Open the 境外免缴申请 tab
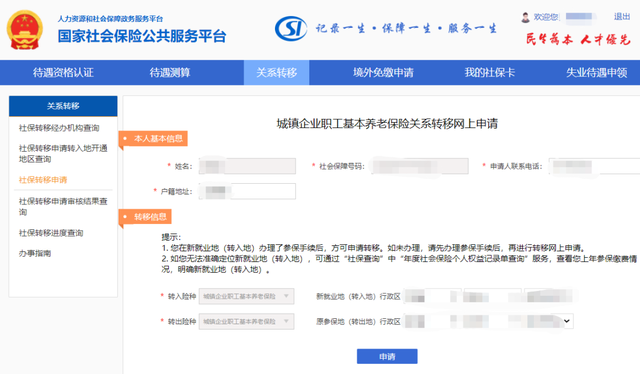This screenshot has height=374, width=640. tap(383, 73)
